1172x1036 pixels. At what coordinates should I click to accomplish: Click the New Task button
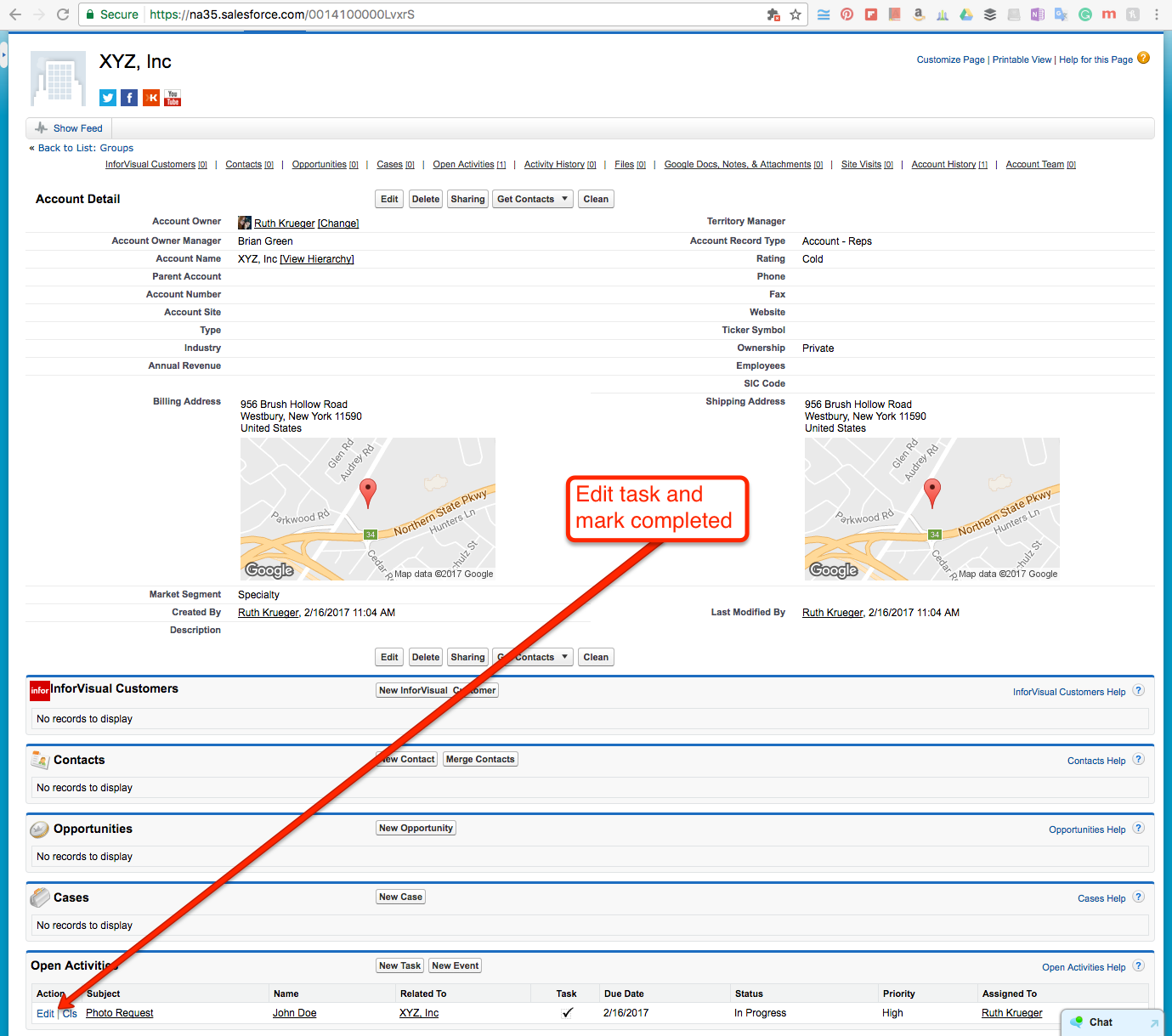[x=399, y=965]
